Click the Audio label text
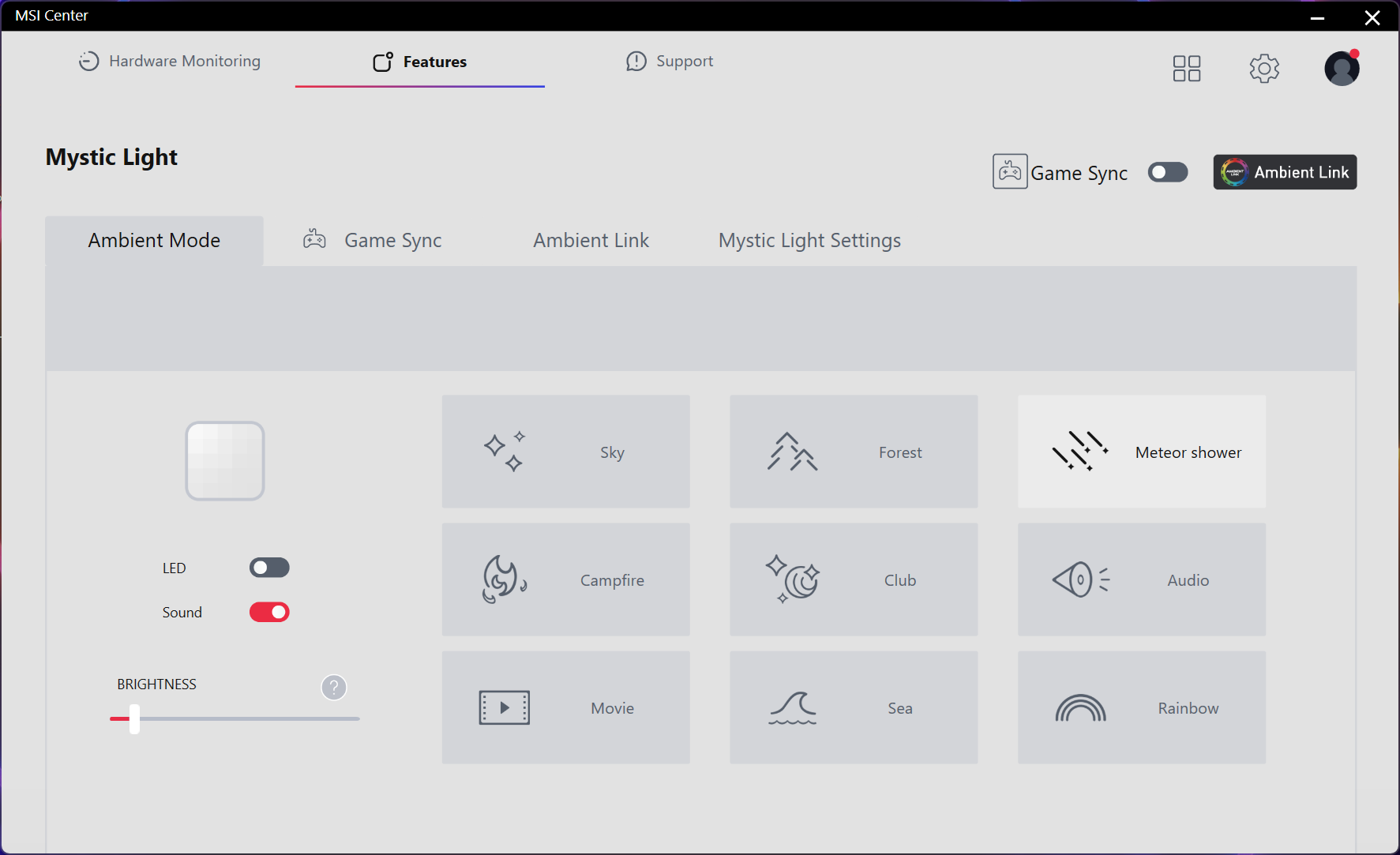Screen dimensions: 1400x855 pos(1188,580)
